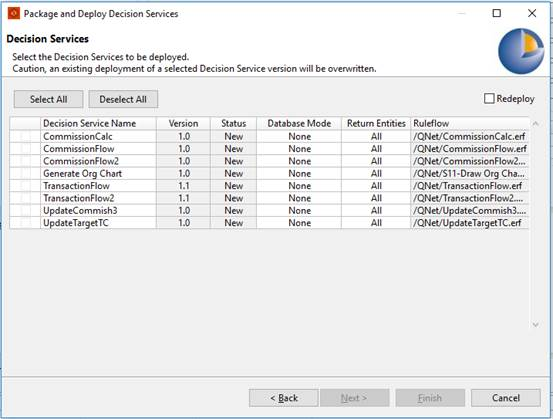This screenshot has width=553, height=419.
Task: Click the /QNet/UpdateTargetTC.erf ruleflow cell
Action: [x=470, y=223]
